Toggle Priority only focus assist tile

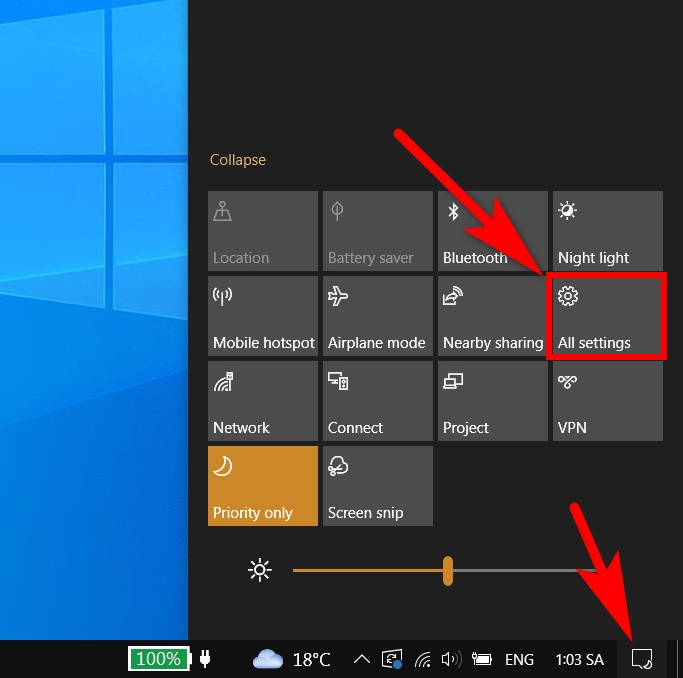click(x=263, y=486)
